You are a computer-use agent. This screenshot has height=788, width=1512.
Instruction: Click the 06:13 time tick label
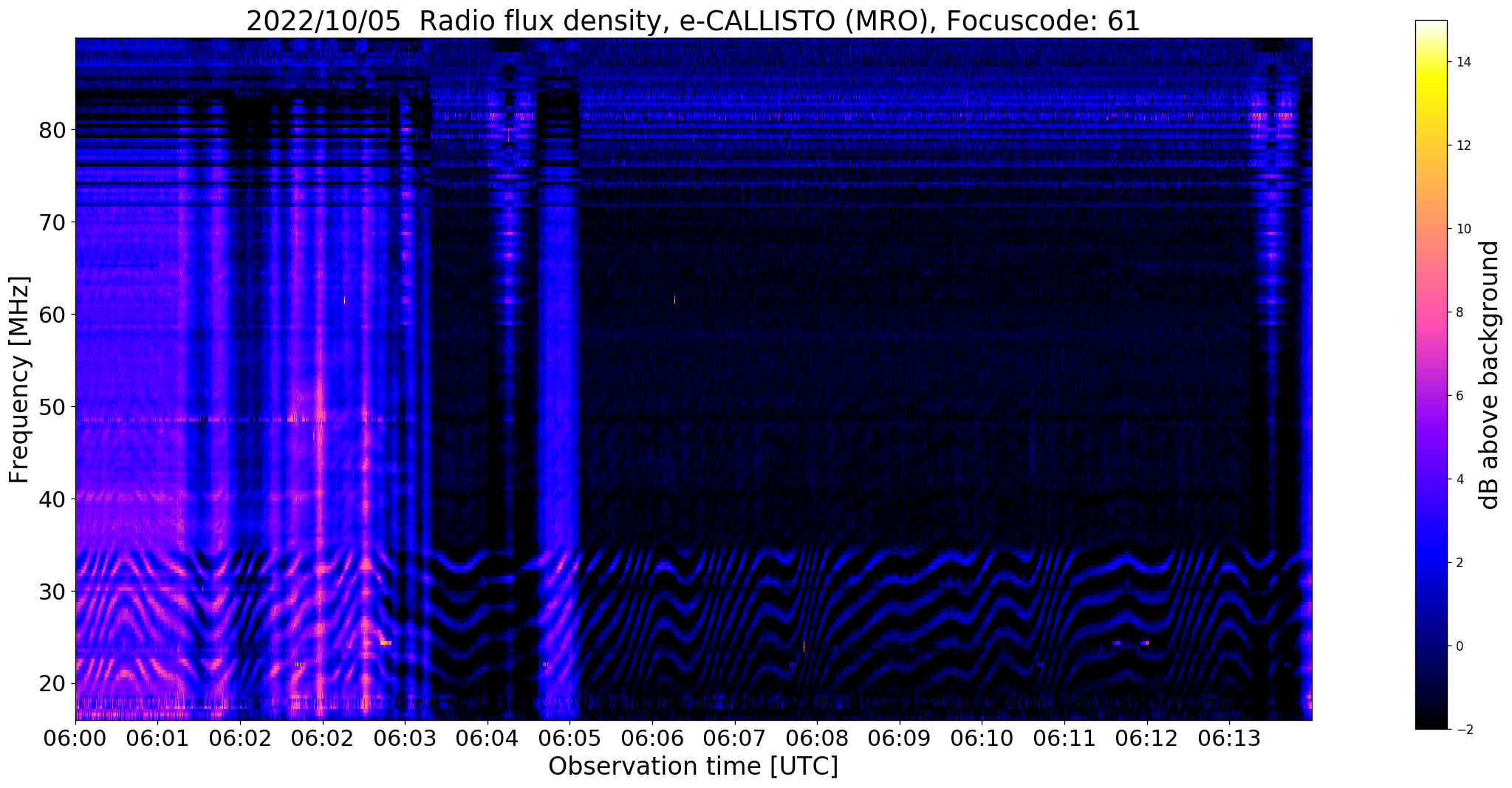point(1229,737)
